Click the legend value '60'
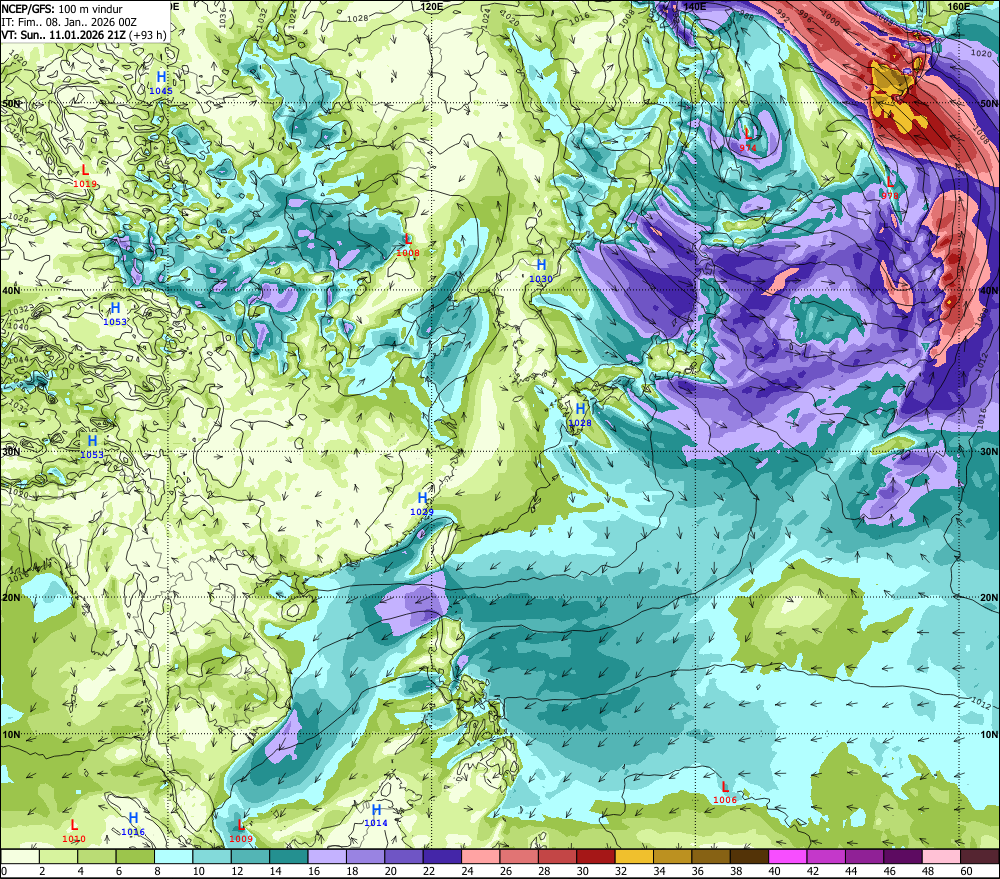Image resolution: width=1000 pixels, height=879 pixels. click(967, 871)
